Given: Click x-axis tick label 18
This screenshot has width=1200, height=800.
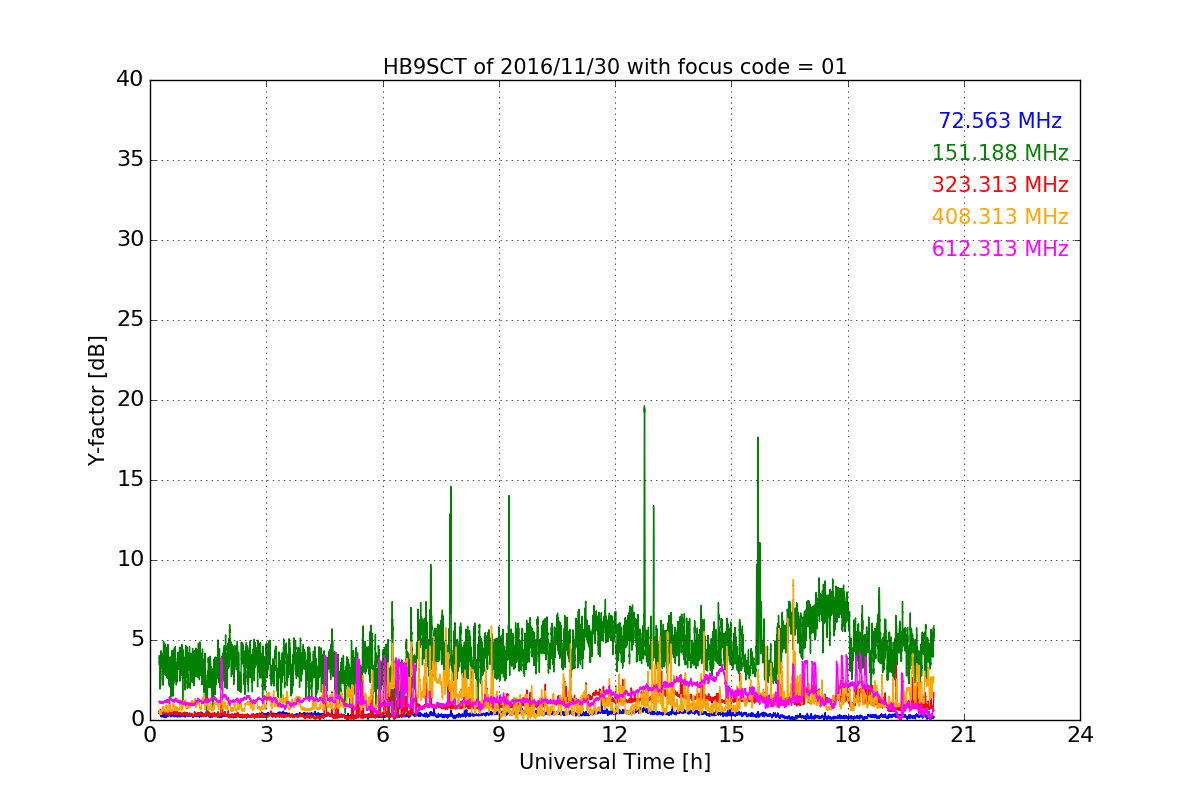Looking at the screenshot, I should coord(848,735).
